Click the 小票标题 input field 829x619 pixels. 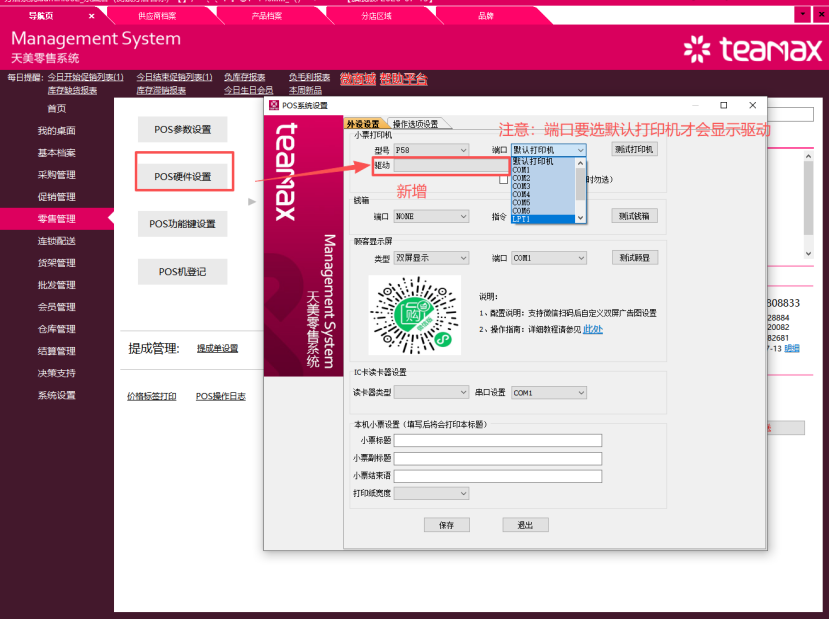pyautogui.click(x=498, y=440)
